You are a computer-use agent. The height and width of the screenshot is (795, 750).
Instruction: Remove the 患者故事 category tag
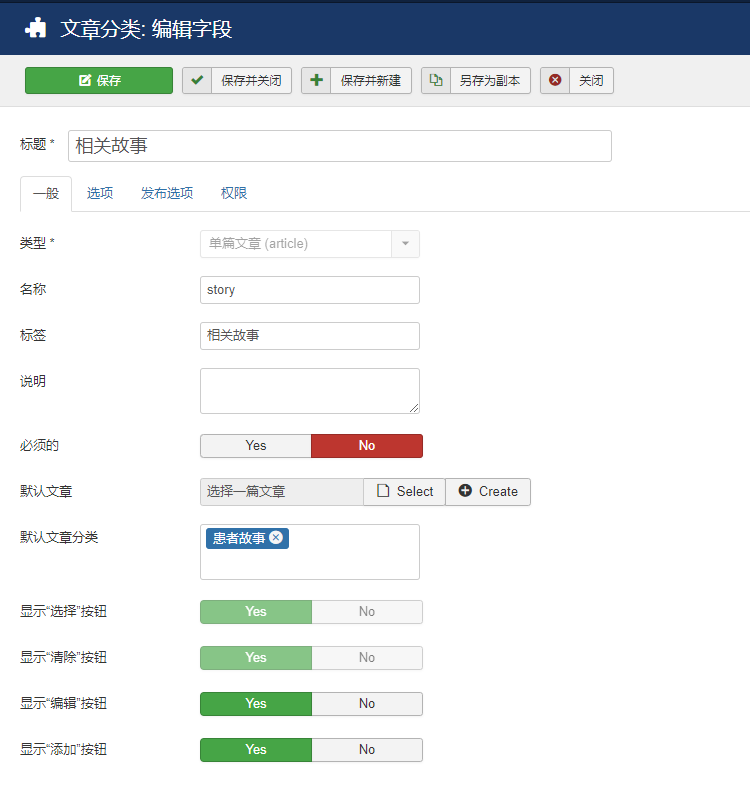coord(276,538)
